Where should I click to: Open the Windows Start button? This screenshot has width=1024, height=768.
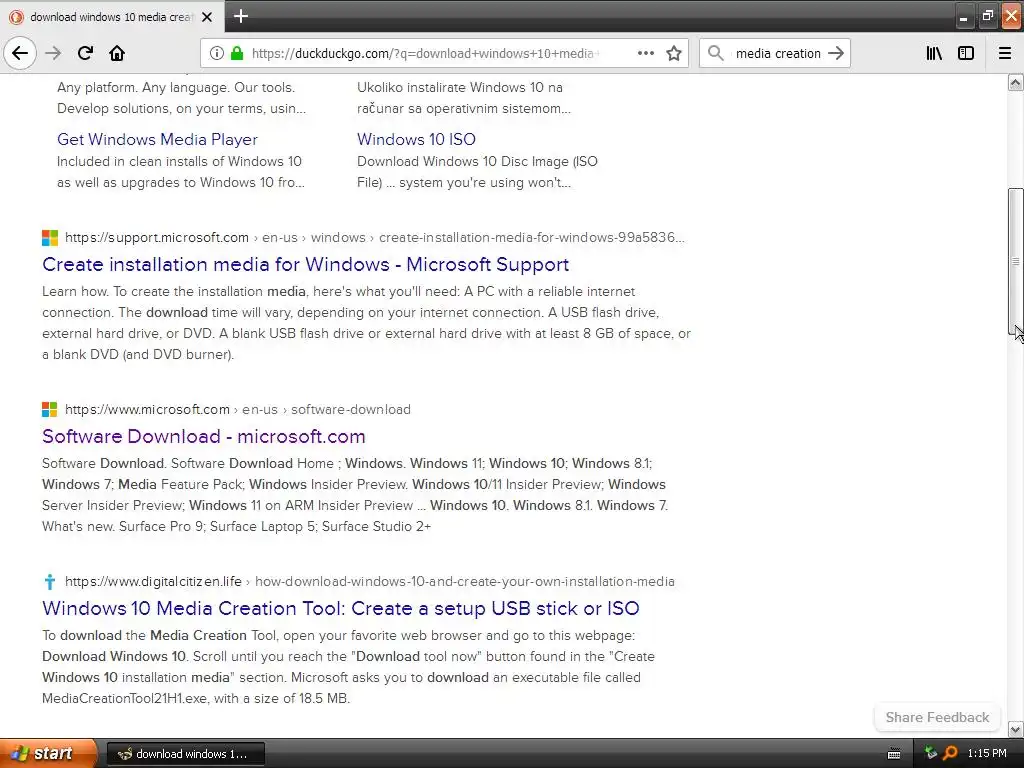tap(47, 754)
